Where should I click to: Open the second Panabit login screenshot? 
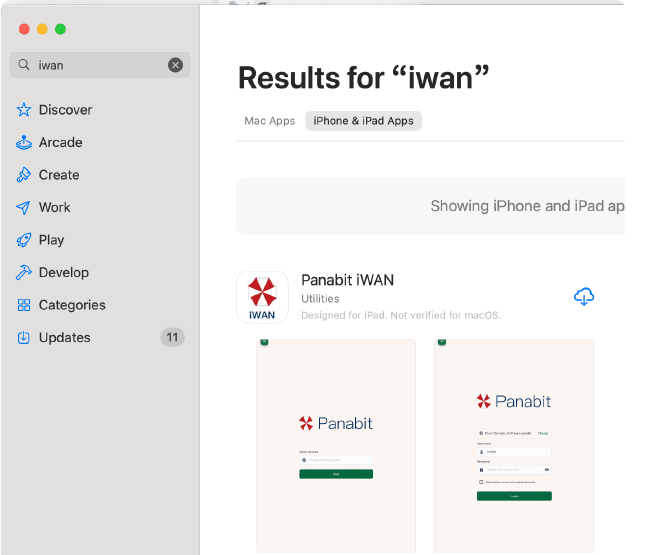[514, 445]
